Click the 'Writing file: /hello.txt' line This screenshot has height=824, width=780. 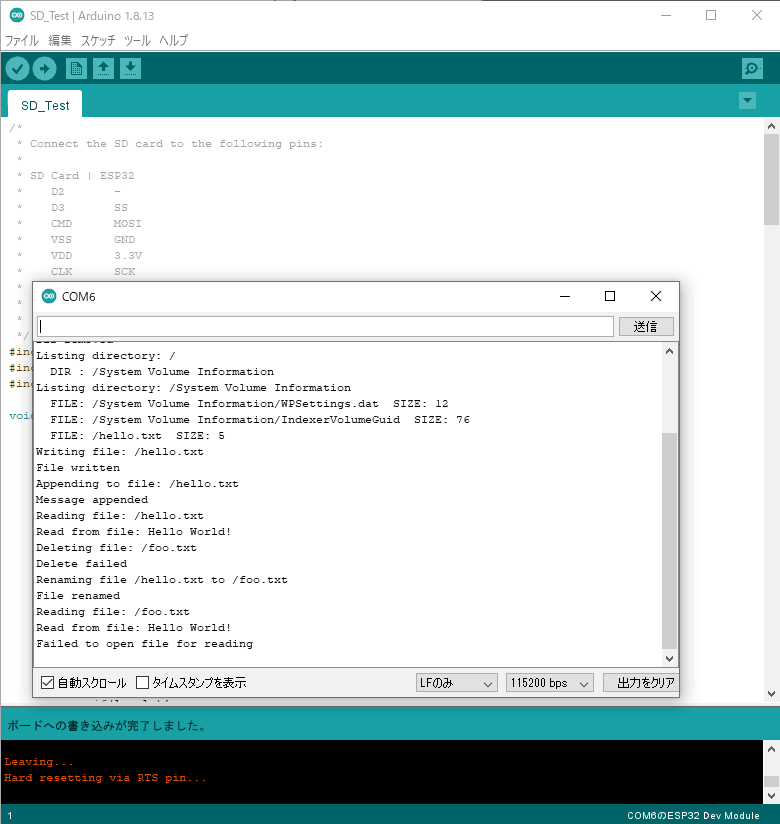120,452
